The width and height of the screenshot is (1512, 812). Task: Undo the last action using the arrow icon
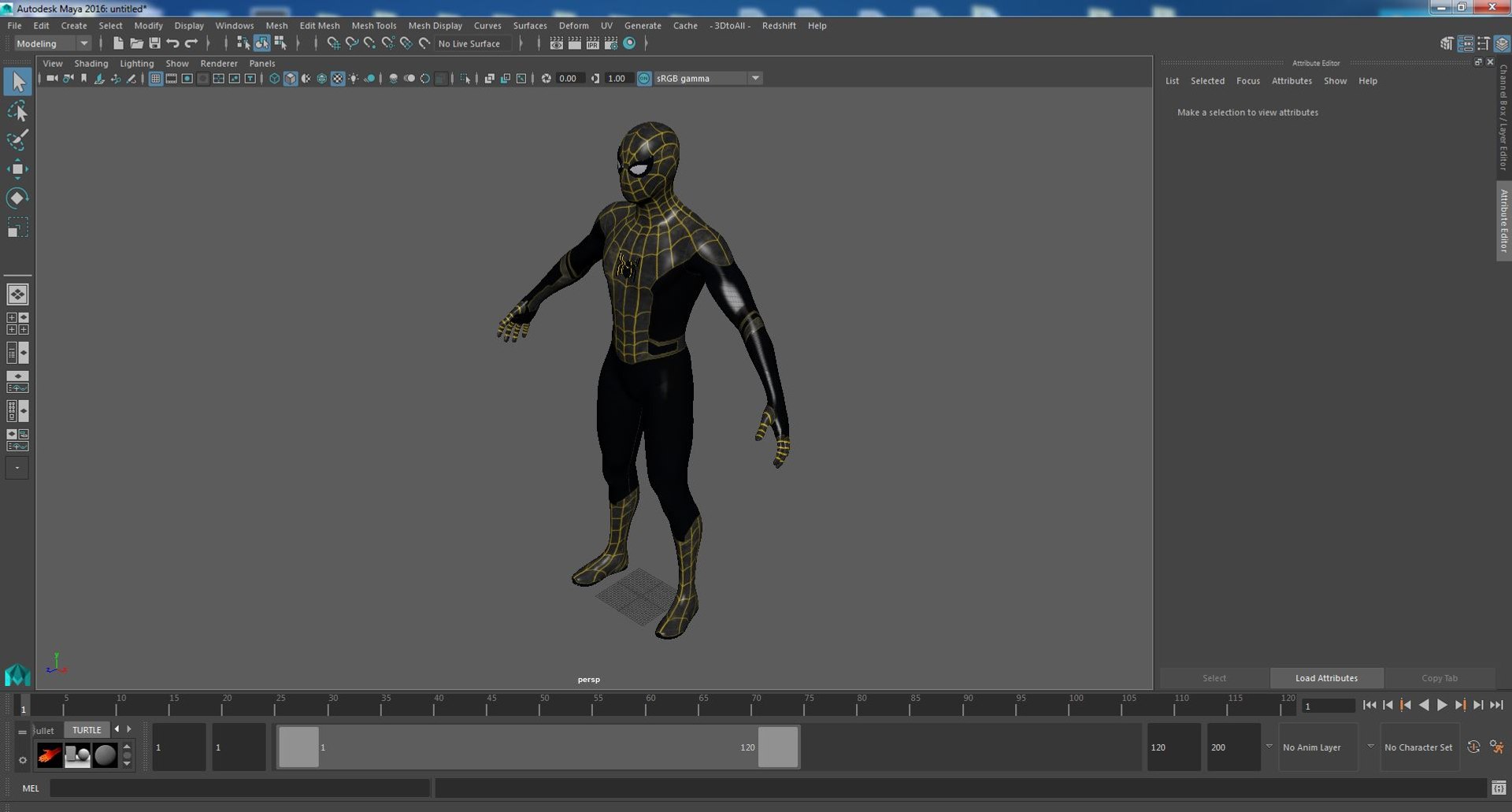(x=172, y=43)
